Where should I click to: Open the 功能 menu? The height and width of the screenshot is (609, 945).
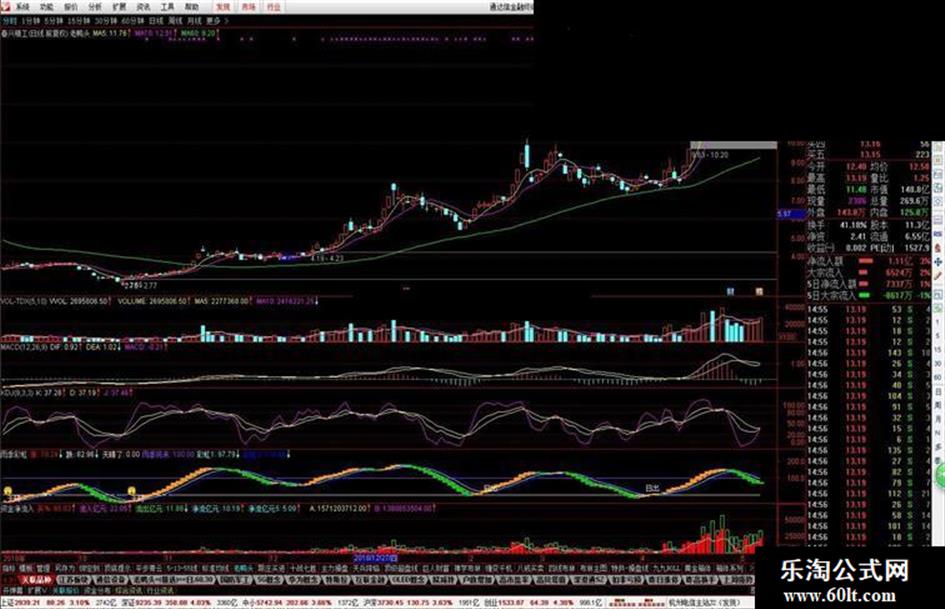(46, 7)
